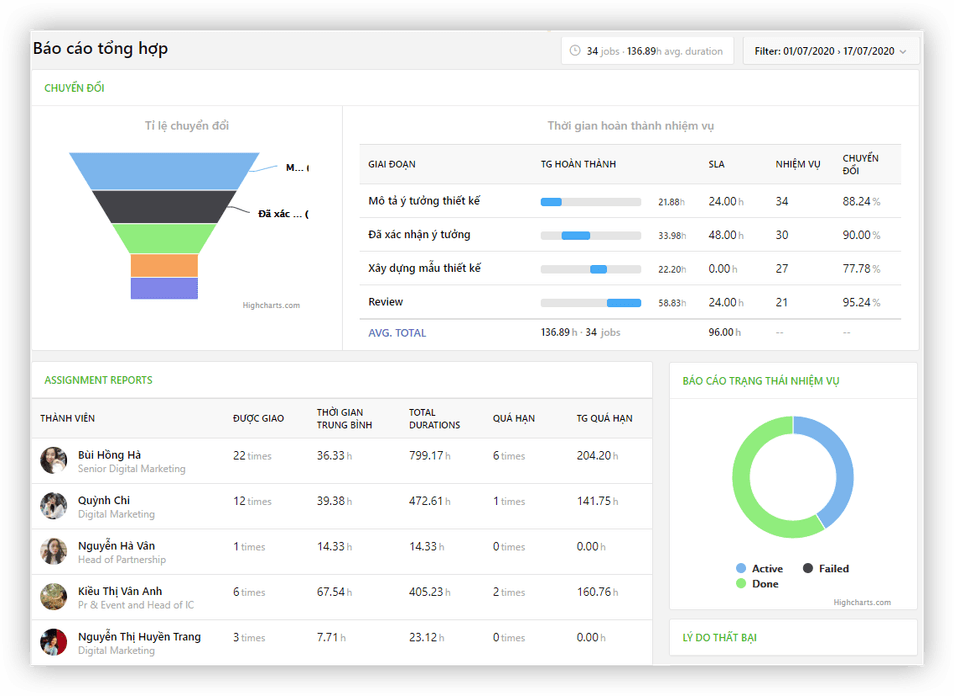The height and width of the screenshot is (696, 954).
Task: Toggle the Failed legend item
Action: (x=825, y=569)
